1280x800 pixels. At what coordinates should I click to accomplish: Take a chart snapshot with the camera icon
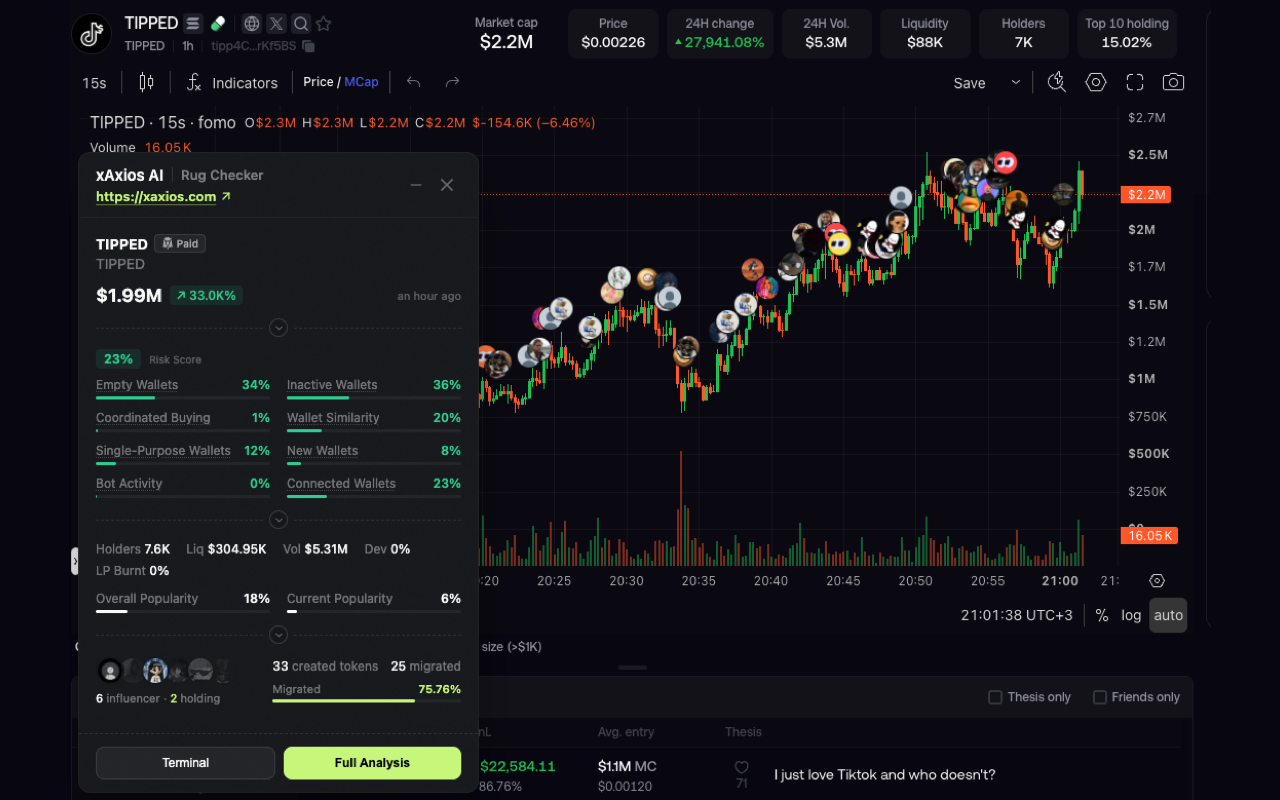coord(1173,83)
